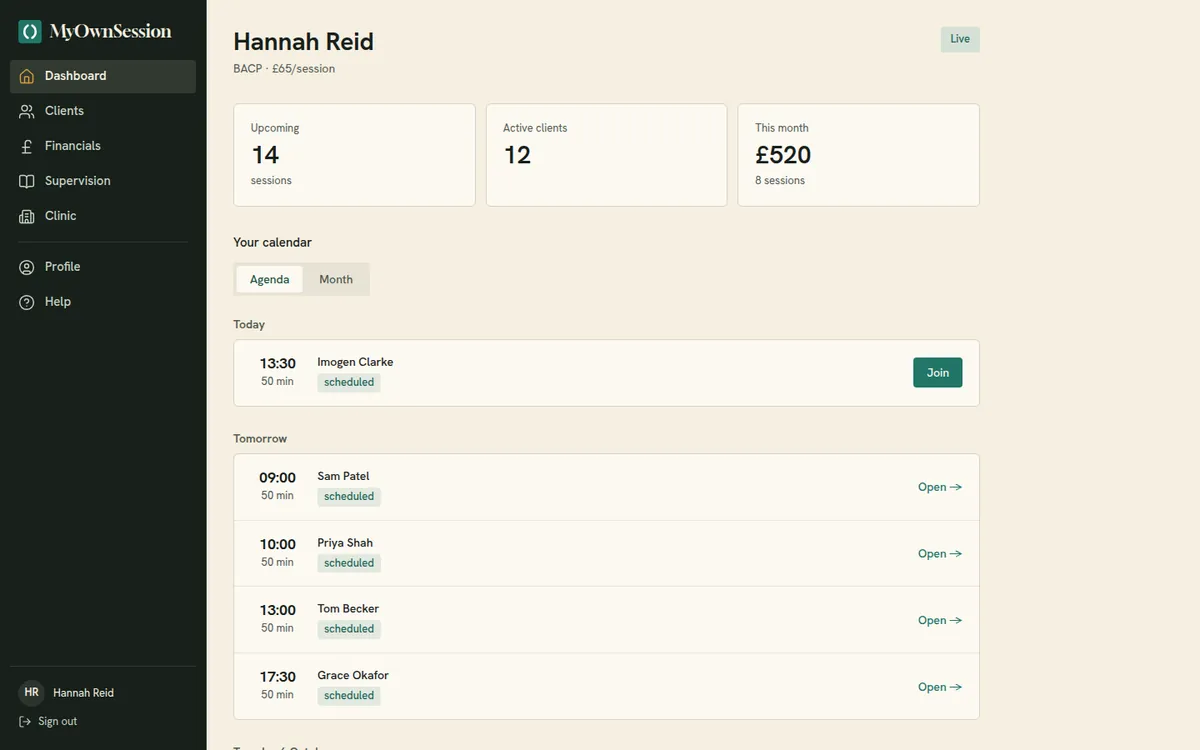Viewport: 1200px width, 750px height.
Task: Click the 8 sessions text
Action: pyautogui.click(x=780, y=181)
